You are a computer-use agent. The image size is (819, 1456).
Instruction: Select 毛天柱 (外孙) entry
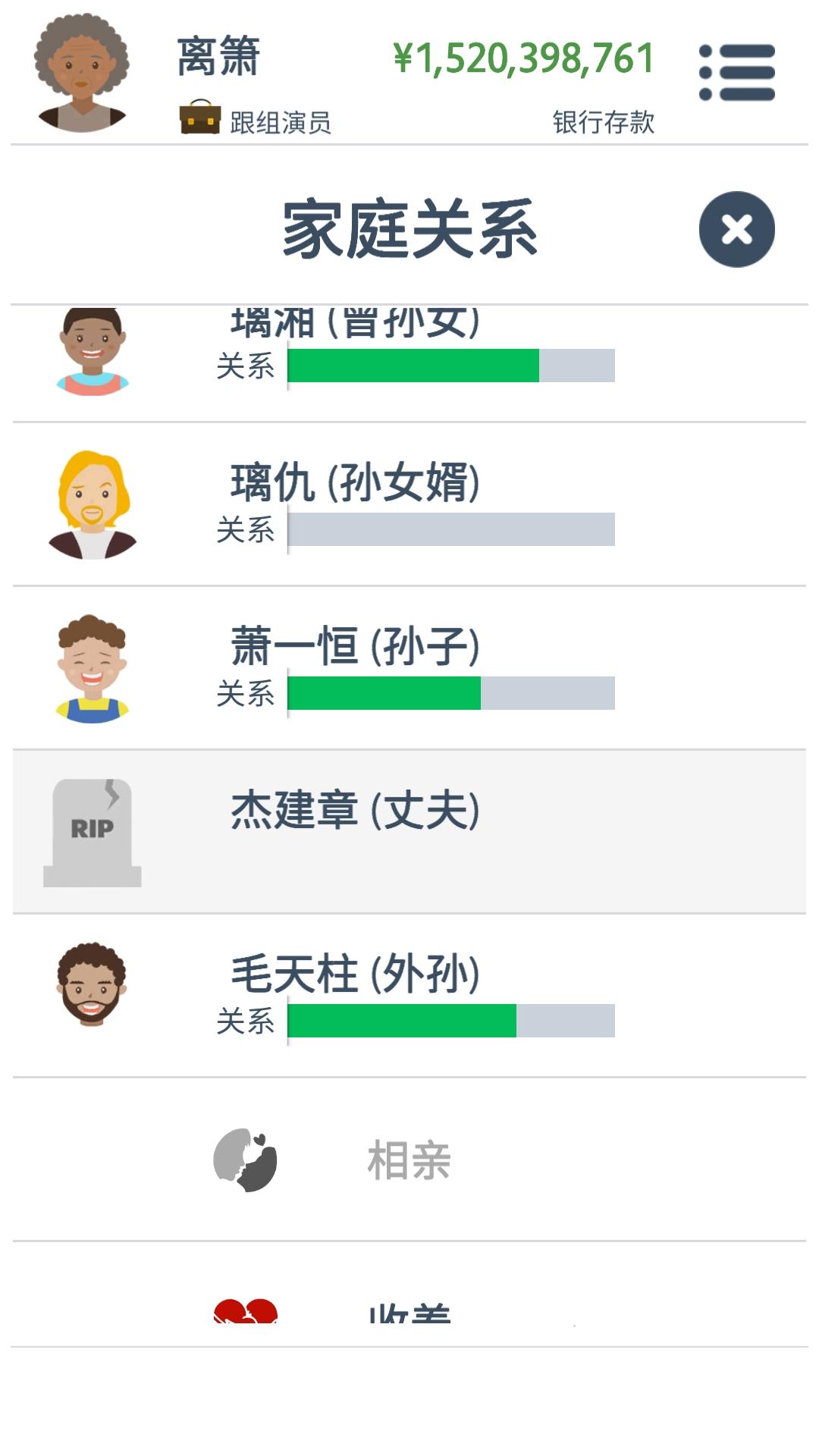tap(409, 996)
